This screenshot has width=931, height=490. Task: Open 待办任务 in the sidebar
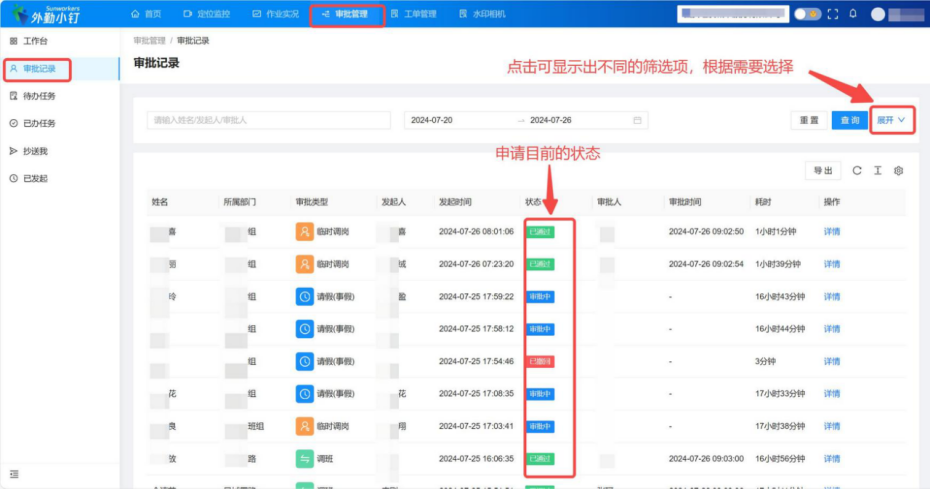pyautogui.click(x=59, y=96)
